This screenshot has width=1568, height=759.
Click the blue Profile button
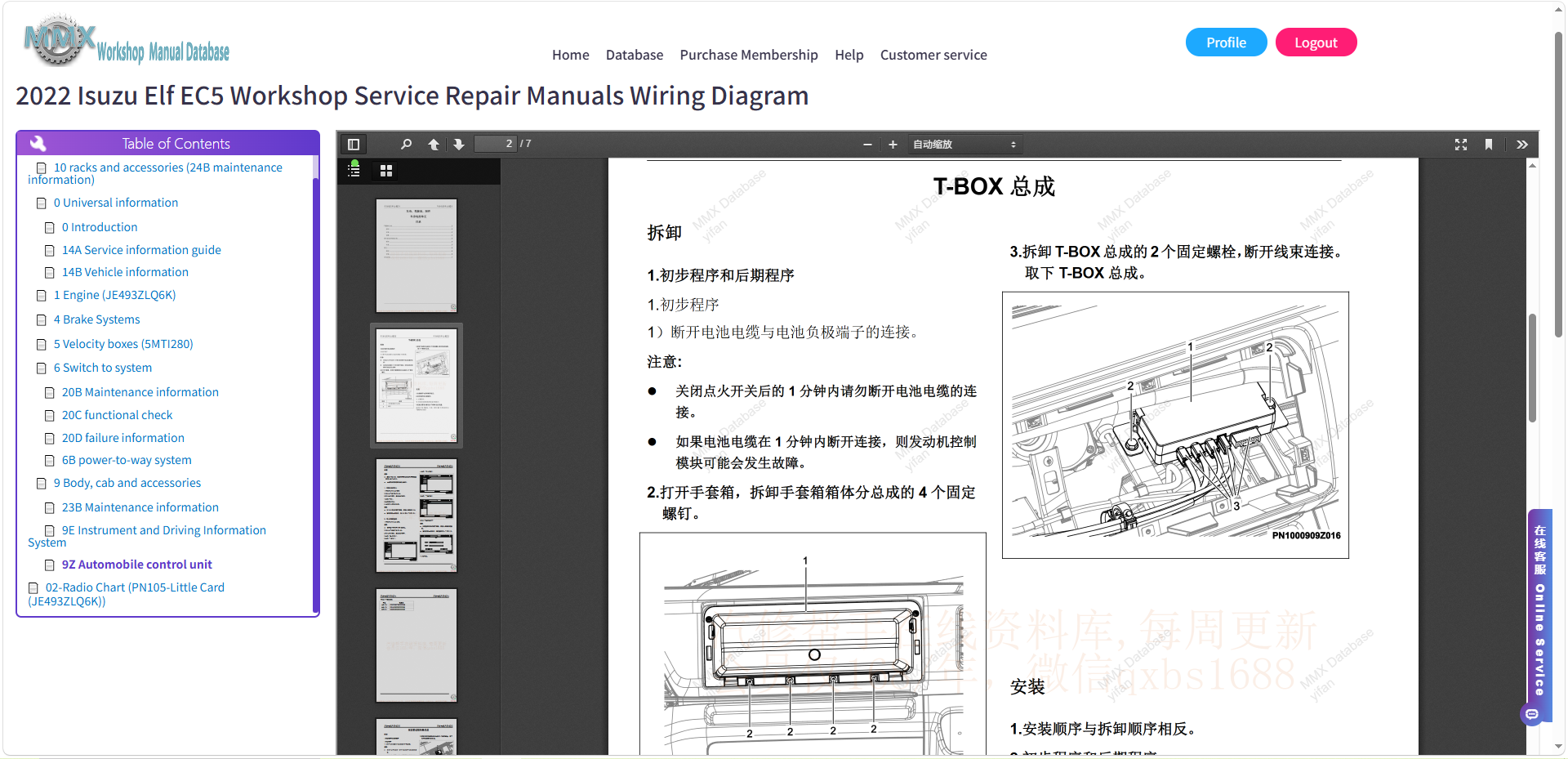click(x=1226, y=42)
